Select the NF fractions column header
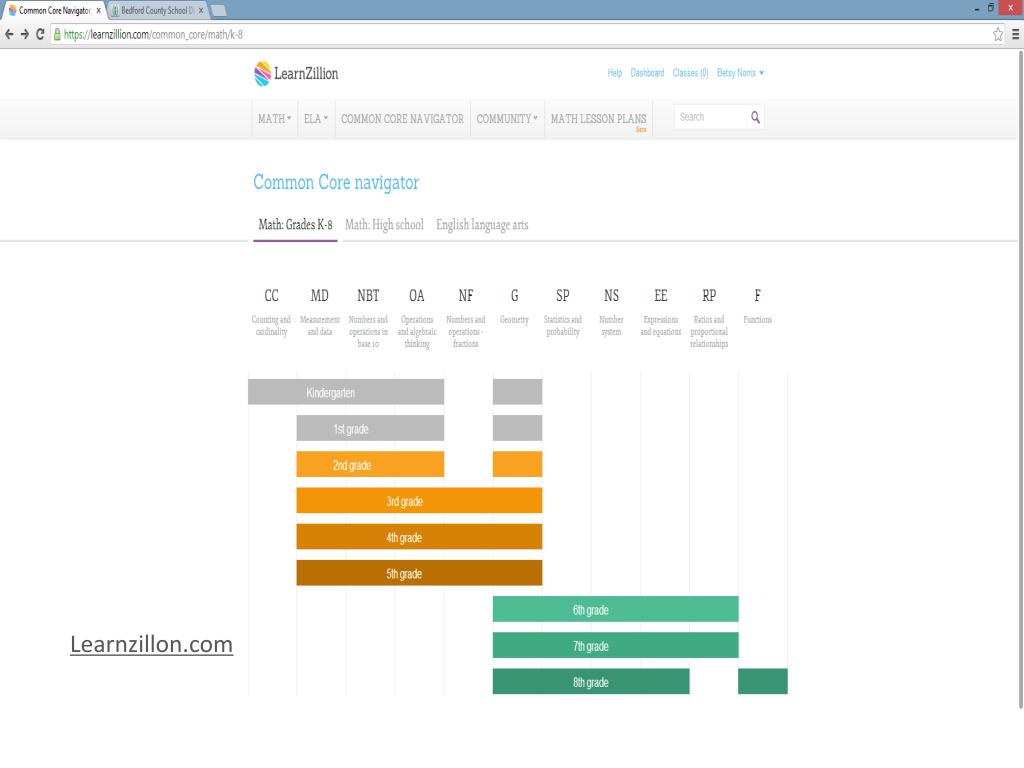This screenshot has width=1024, height=768. click(466, 318)
